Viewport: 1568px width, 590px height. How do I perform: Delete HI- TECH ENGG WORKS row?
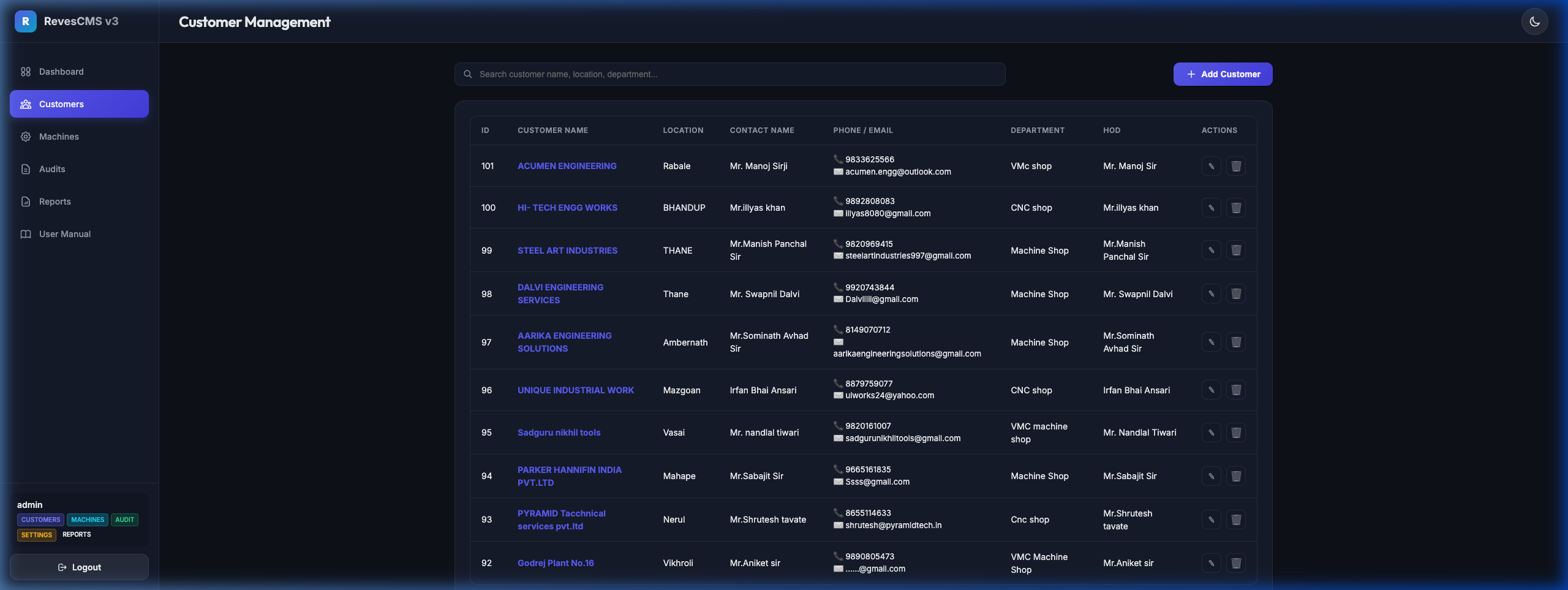[x=1236, y=208]
